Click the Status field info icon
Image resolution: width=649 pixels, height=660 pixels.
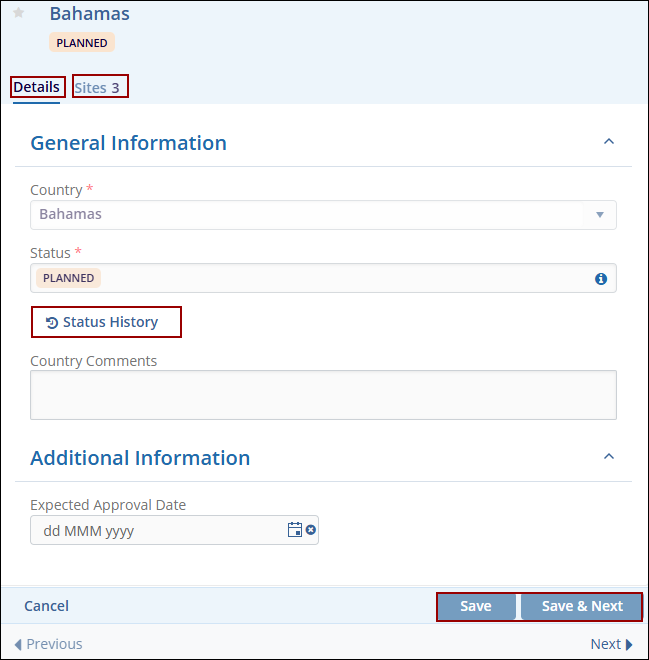click(601, 279)
